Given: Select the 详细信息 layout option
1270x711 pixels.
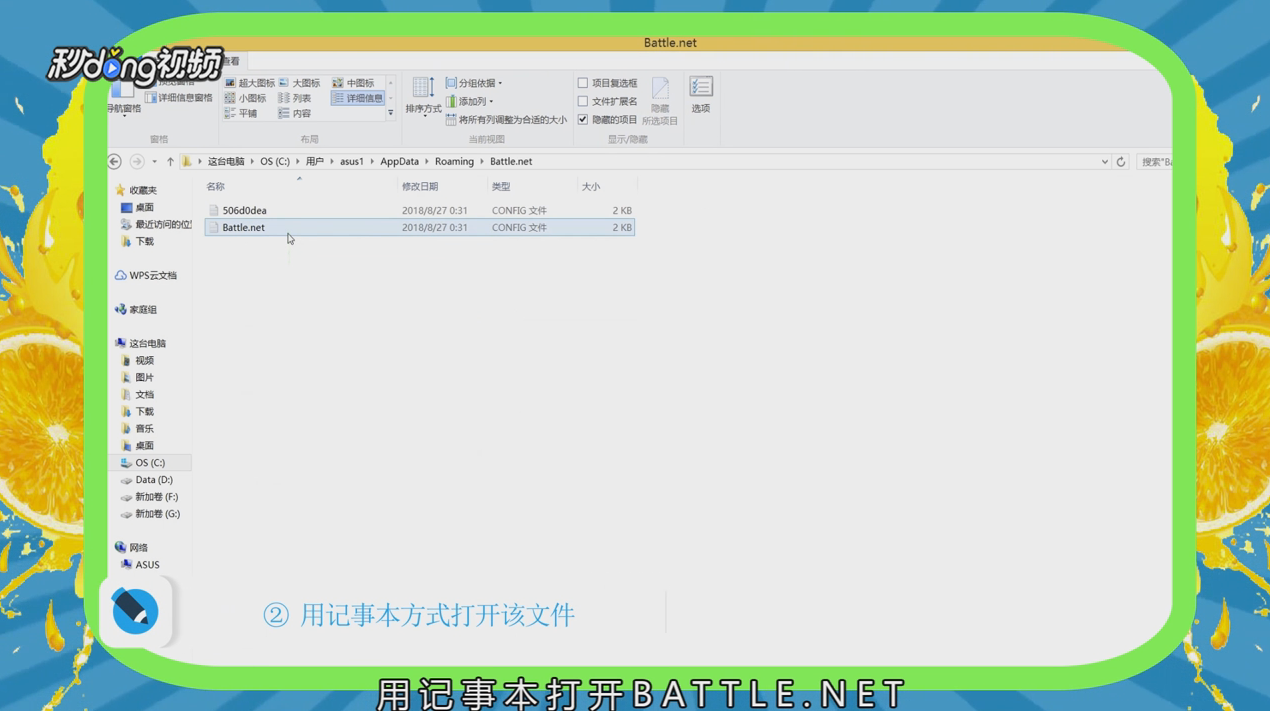Looking at the screenshot, I should click(358, 98).
